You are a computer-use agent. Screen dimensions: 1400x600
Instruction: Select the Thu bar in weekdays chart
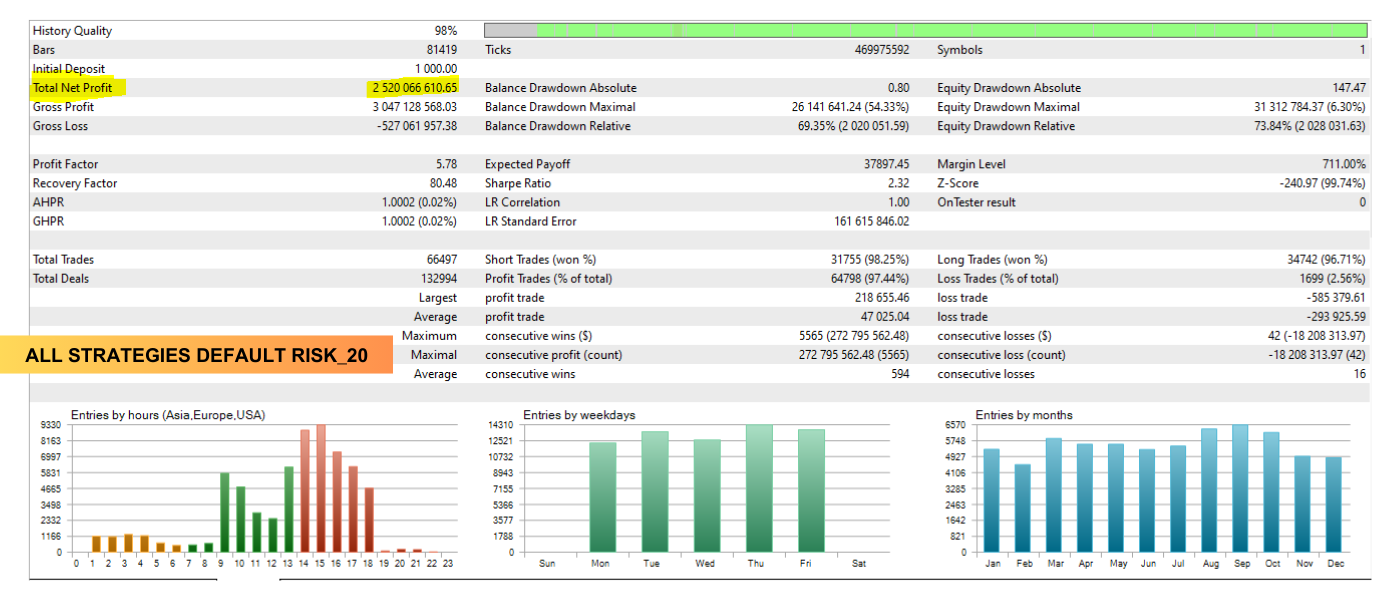759,490
